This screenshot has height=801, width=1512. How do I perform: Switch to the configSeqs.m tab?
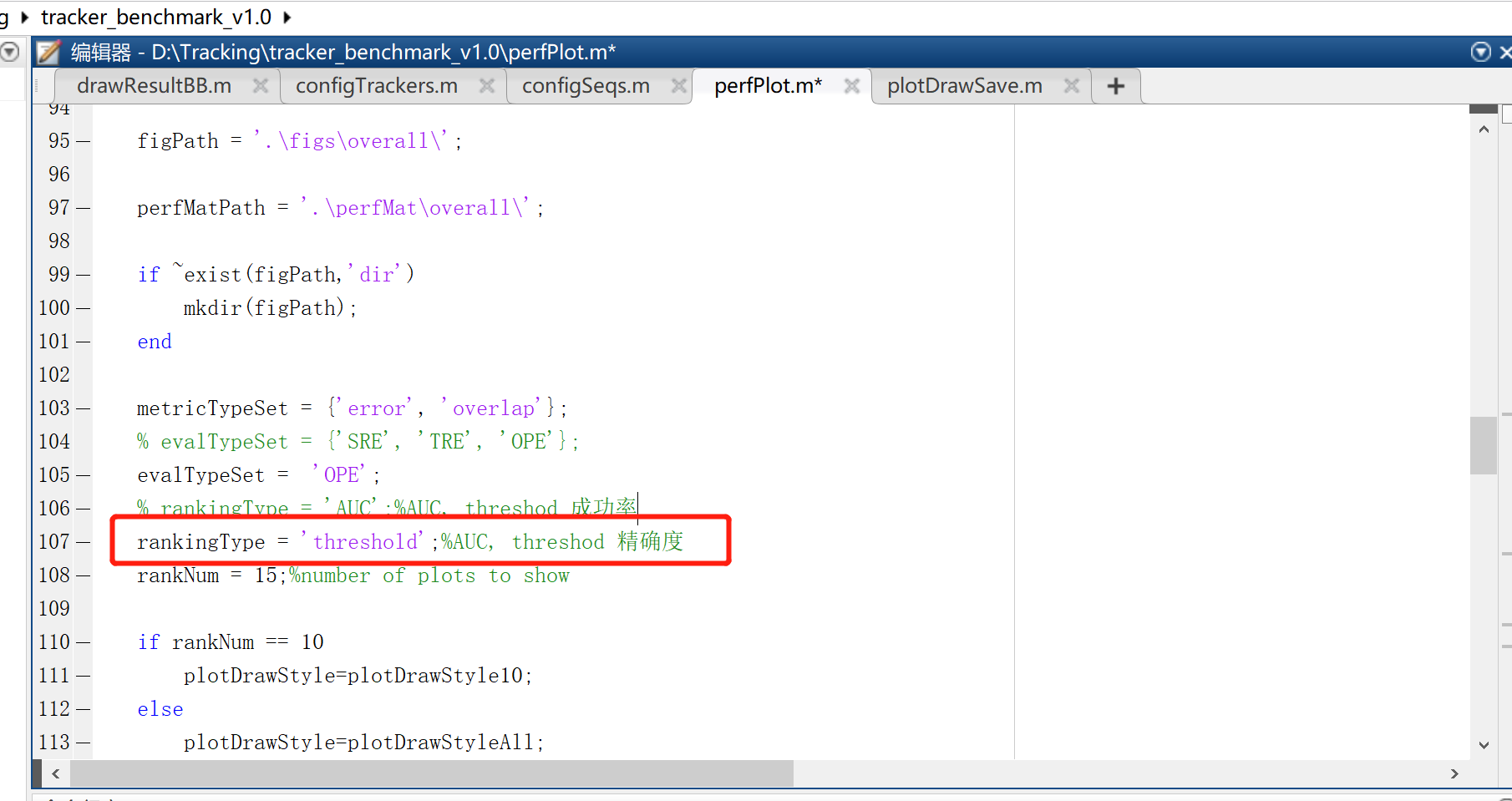[x=586, y=86]
